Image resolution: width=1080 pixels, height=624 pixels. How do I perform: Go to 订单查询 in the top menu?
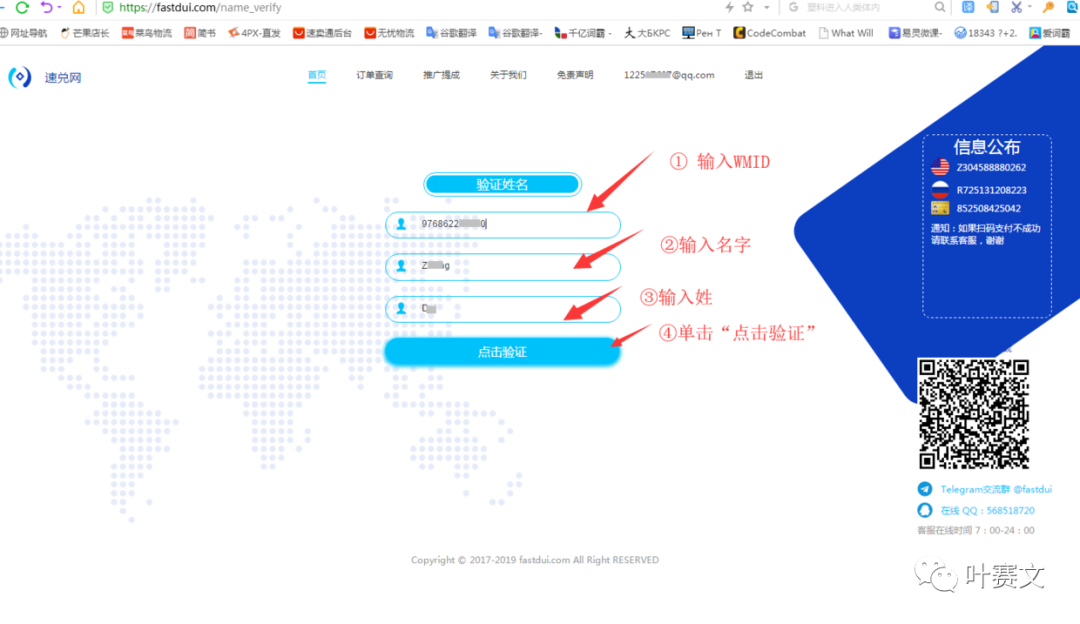coord(374,75)
